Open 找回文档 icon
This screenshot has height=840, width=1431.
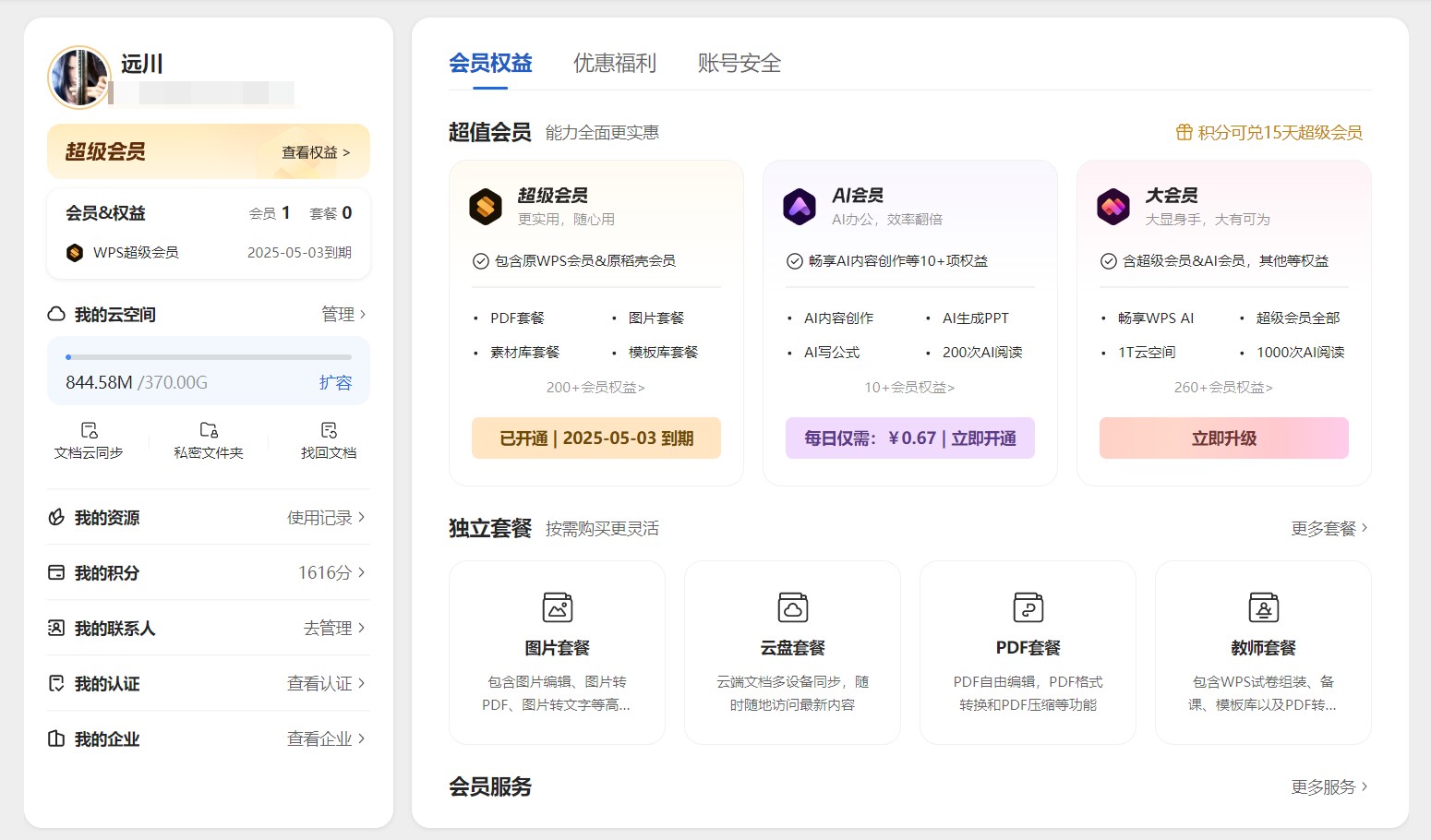(x=329, y=430)
